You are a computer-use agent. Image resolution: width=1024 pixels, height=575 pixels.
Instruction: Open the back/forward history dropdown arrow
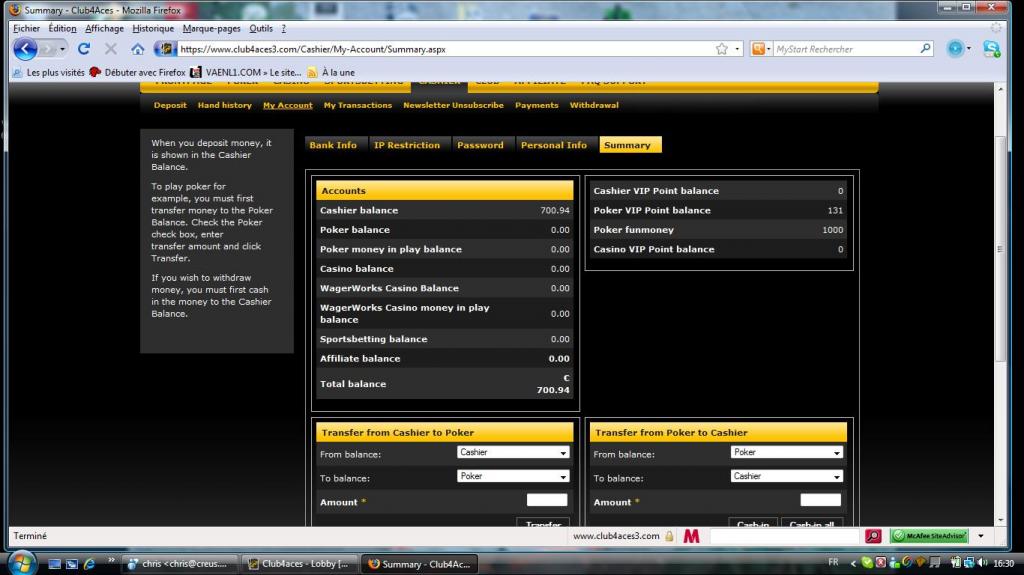coord(62,49)
